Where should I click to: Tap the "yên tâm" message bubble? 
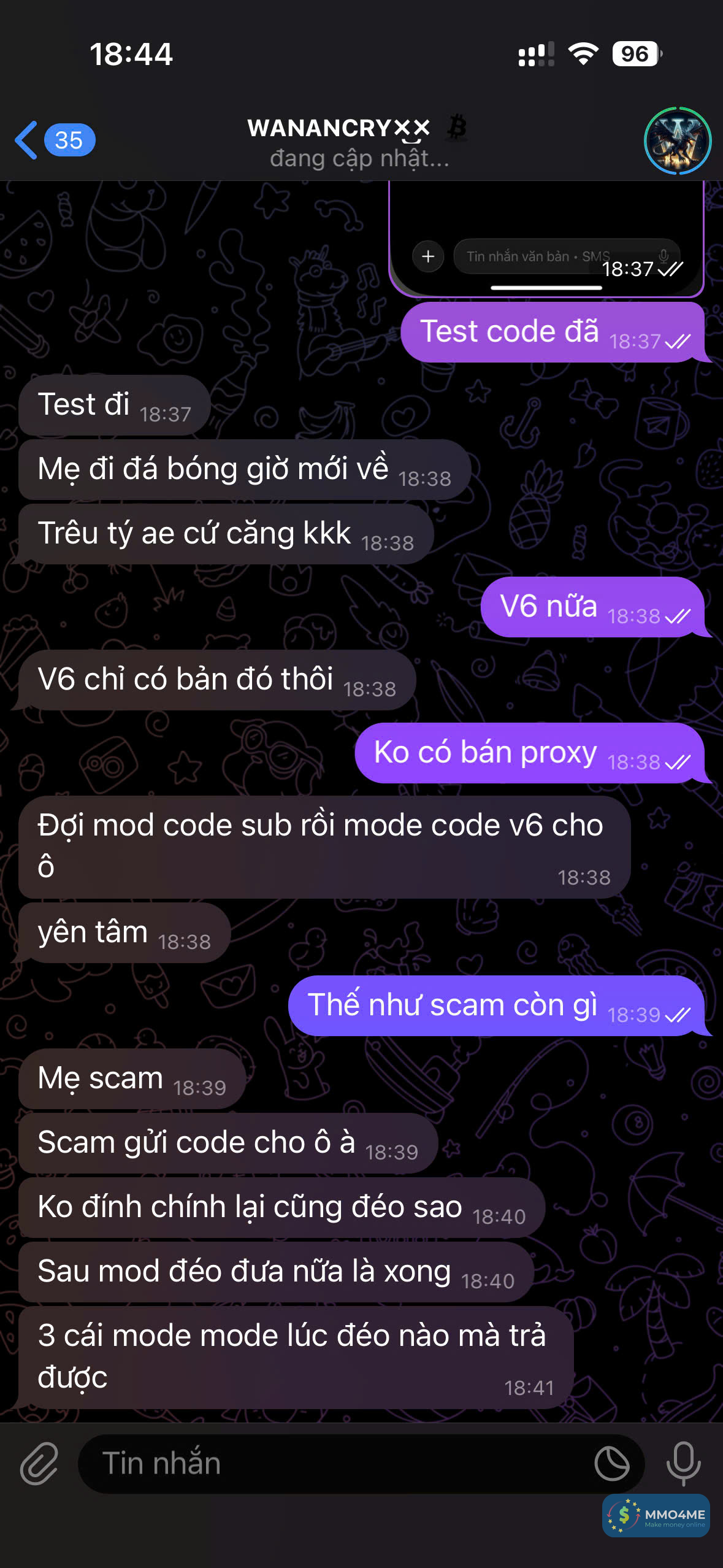(x=124, y=932)
